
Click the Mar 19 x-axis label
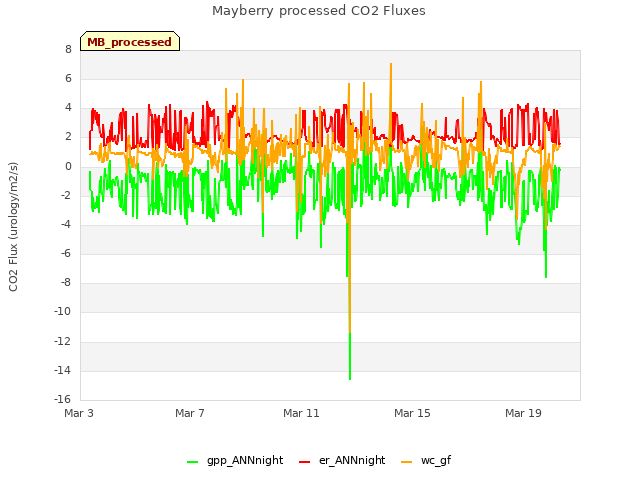[523, 413]
